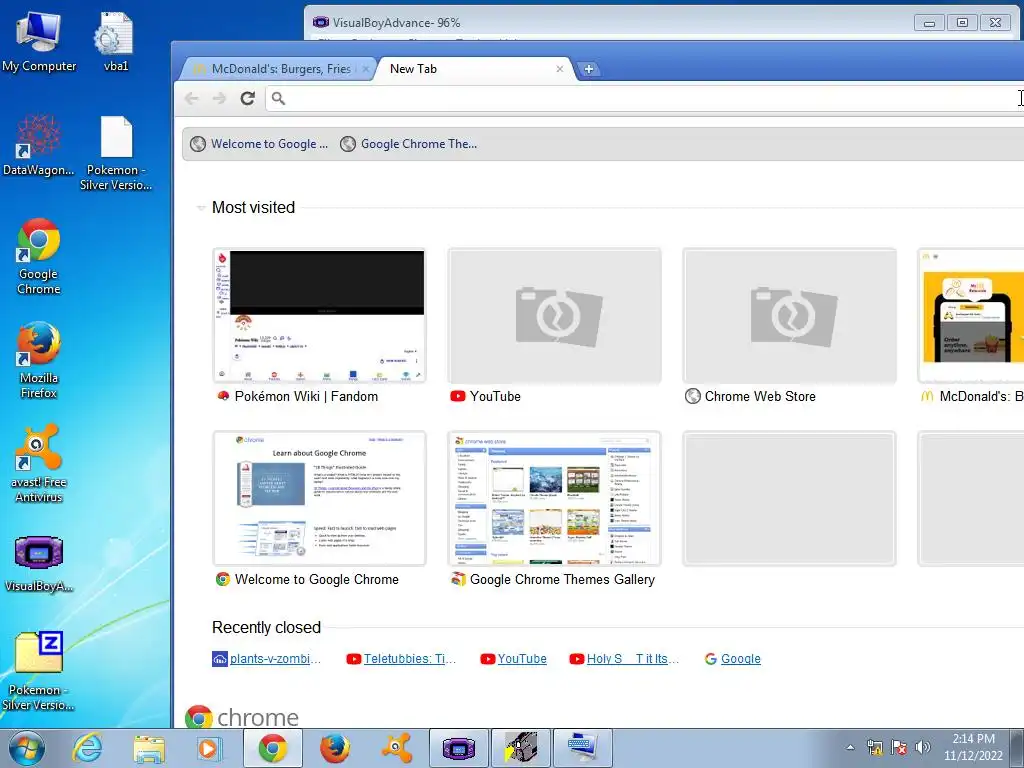Switch to Chrome via taskbar button
The image size is (1024, 768).
click(273, 748)
